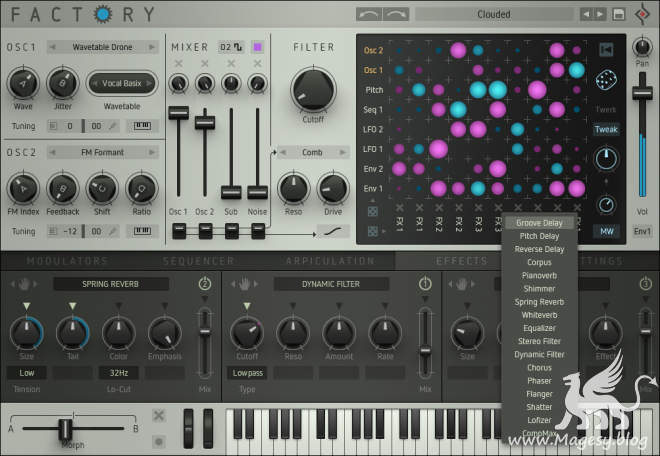Click the hand icon in Dynamic Filter
This screenshot has width=660, height=456.
[245, 285]
